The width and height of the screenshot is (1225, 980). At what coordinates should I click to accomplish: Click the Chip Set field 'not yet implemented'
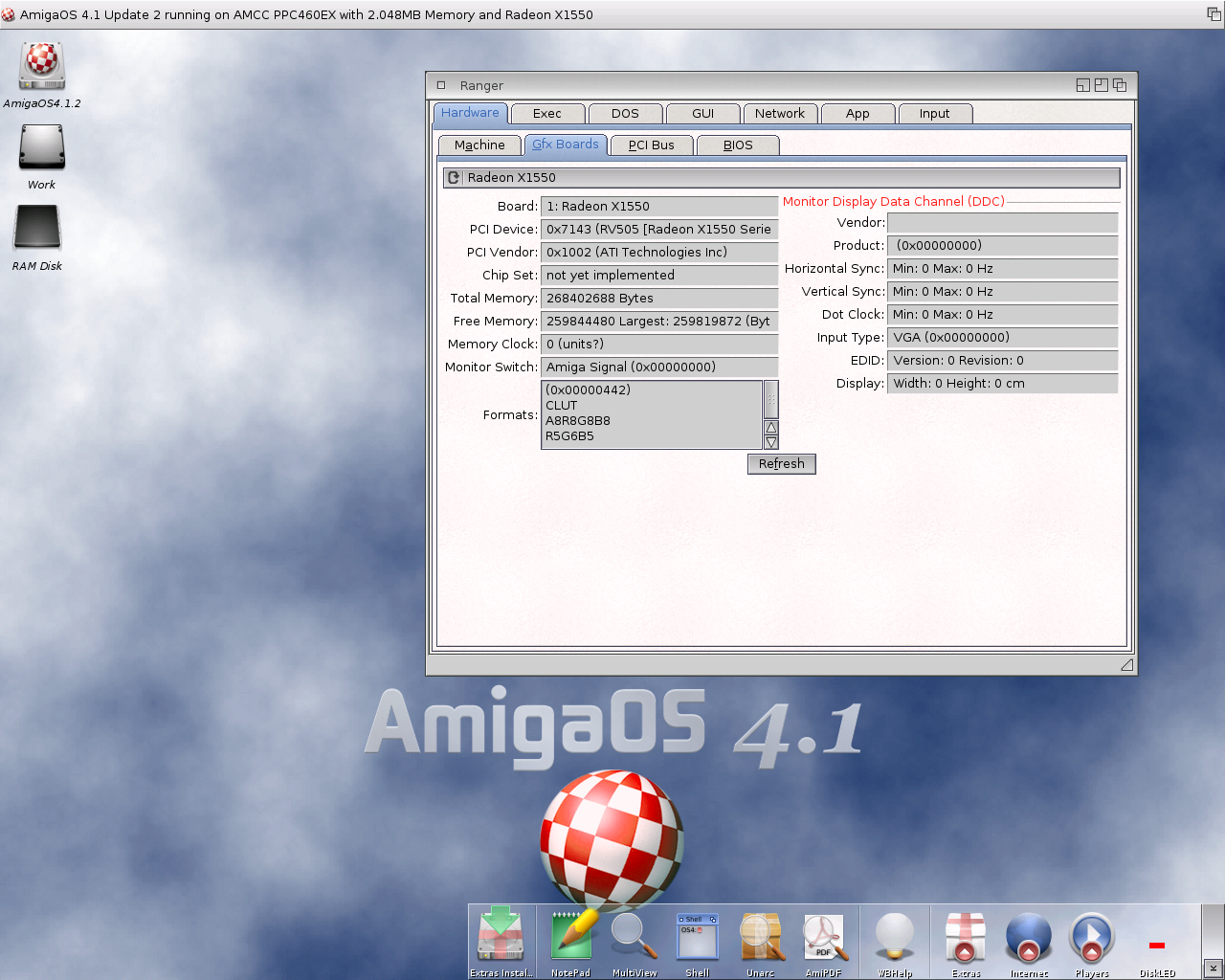(659, 275)
